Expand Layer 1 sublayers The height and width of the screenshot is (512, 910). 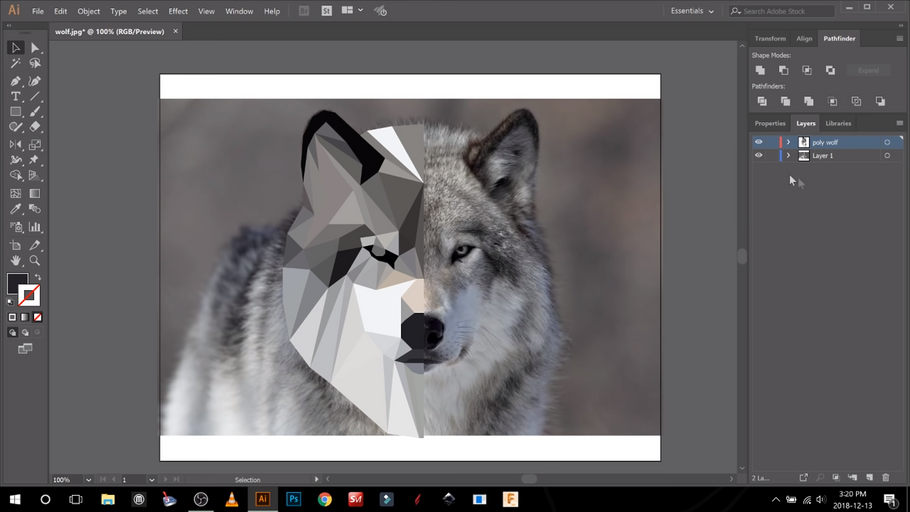point(788,156)
